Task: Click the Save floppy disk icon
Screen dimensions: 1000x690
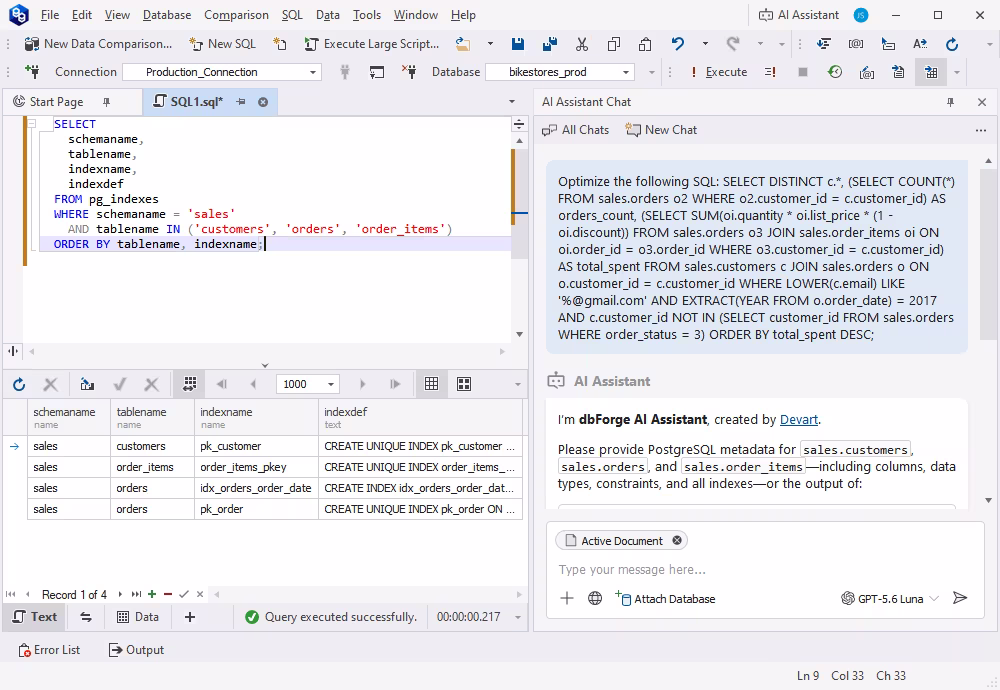Action: point(518,44)
